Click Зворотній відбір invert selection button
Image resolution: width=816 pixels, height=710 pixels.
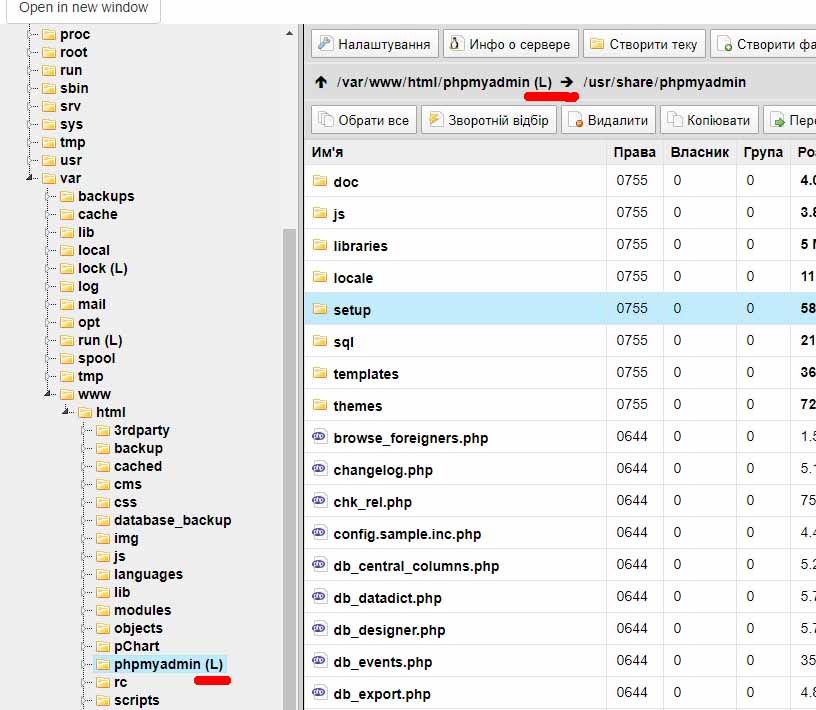pos(487,120)
